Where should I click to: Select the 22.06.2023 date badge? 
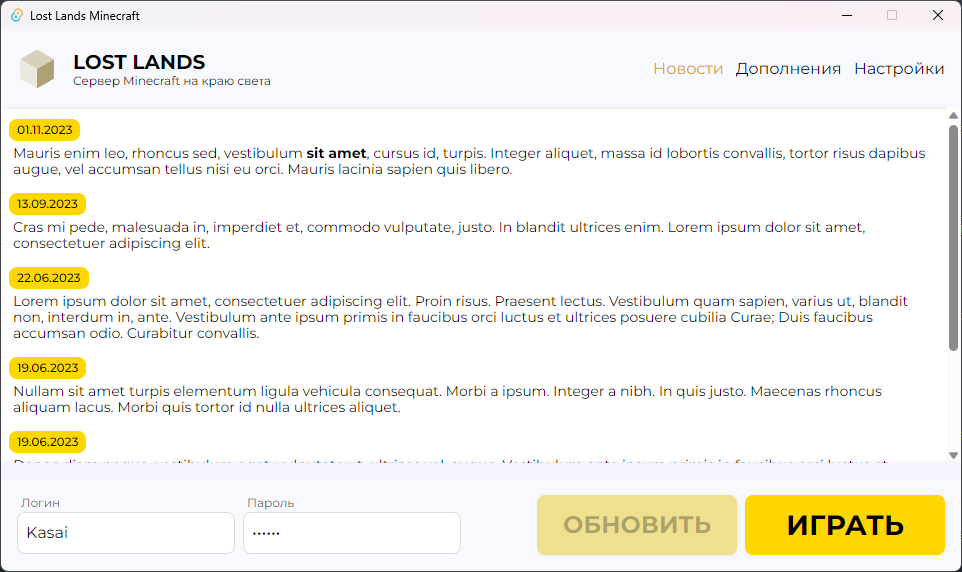tap(48, 278)
